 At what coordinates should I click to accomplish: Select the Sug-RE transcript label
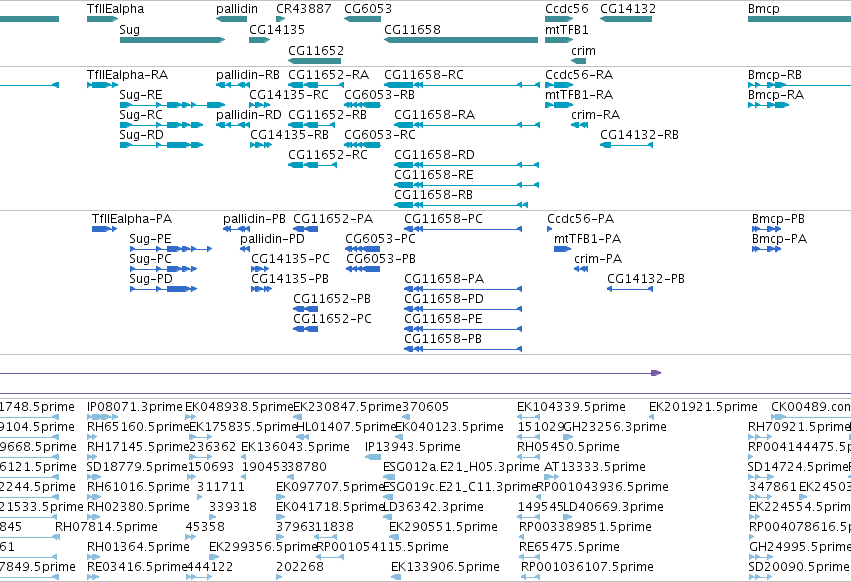tap(141, 95)
